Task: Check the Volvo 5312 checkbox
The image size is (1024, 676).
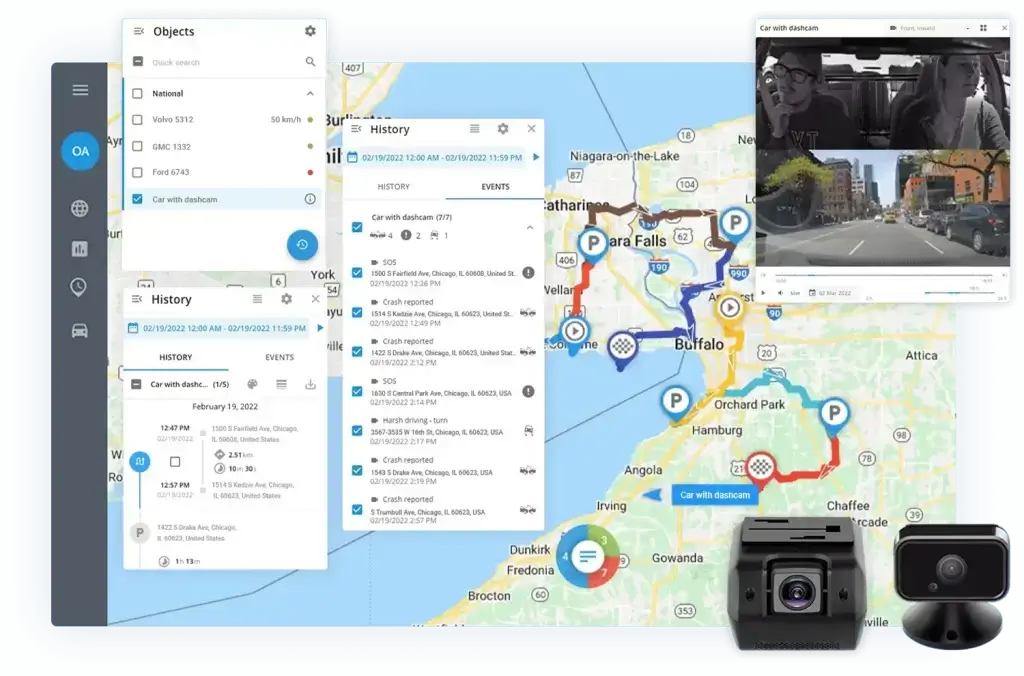Action: click(x=138, y=120)
